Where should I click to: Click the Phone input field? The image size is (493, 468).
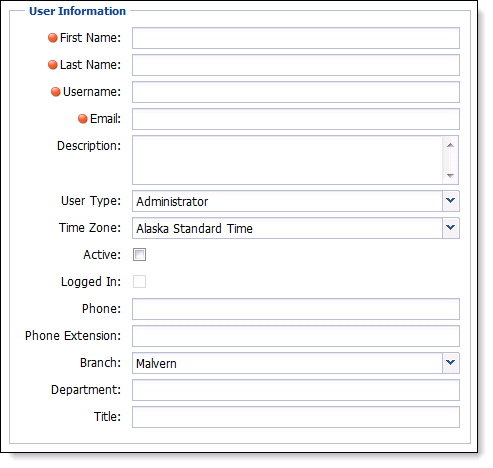point(296,309)
